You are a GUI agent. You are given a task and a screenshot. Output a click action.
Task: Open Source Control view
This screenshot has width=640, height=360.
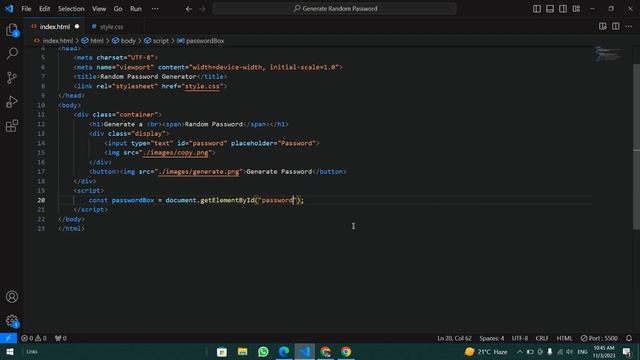[x=12, y=78]
